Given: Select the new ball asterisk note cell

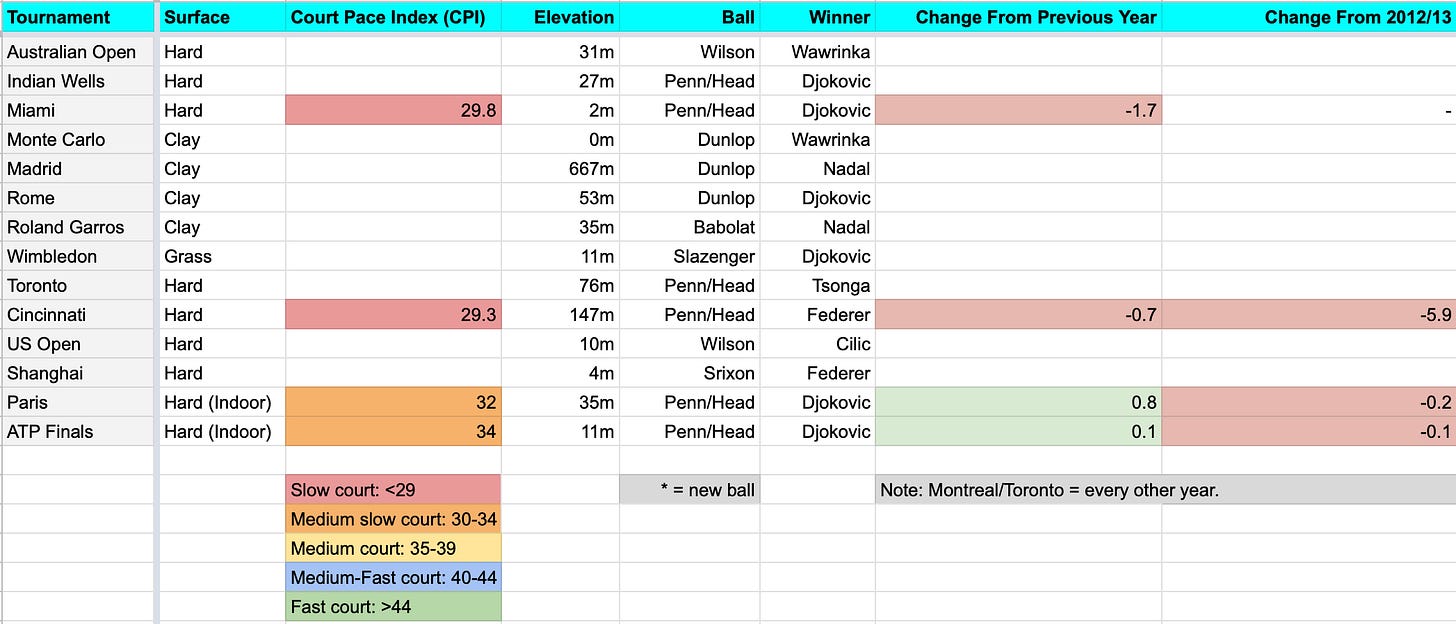Looking at the screenshot, I should pos(689,490).
